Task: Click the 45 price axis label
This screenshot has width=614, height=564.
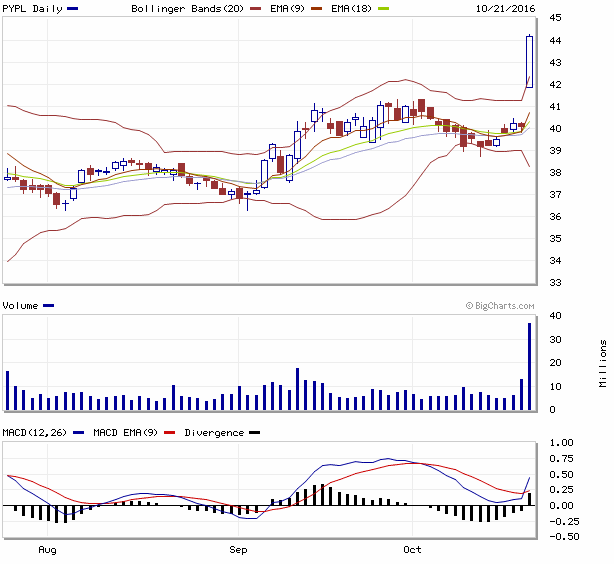Action: (x=555, y=18)
